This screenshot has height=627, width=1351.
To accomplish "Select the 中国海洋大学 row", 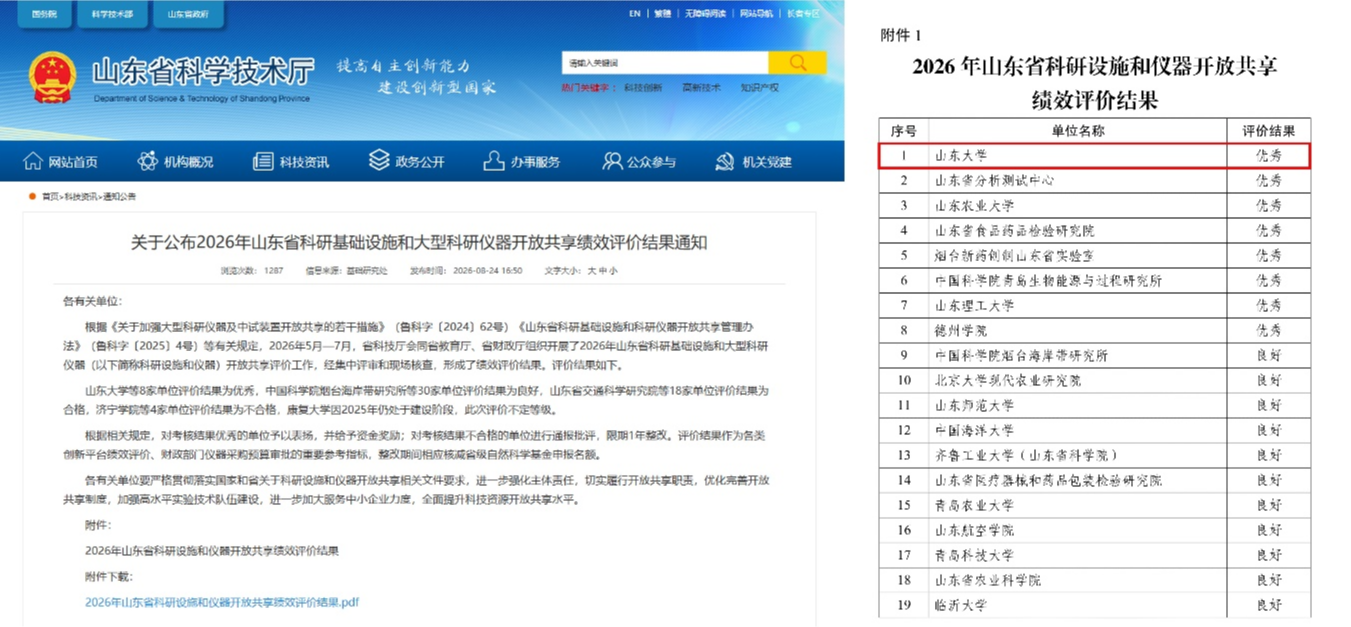I will [1095, 431].
